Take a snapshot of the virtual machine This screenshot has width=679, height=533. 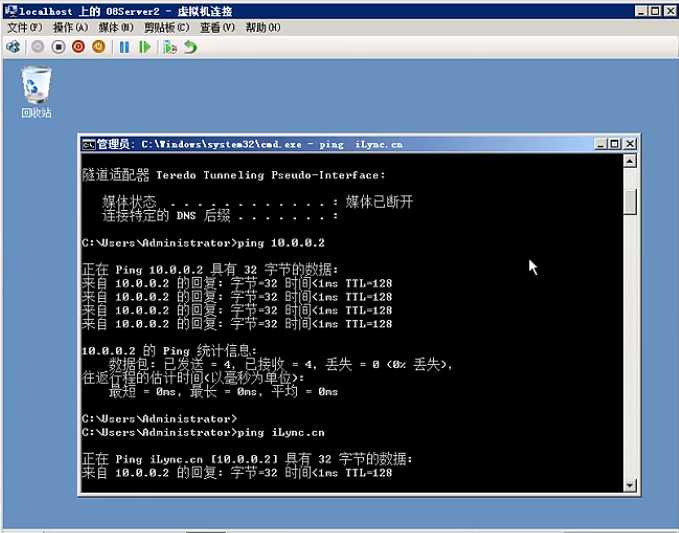click(x=170, y=47)
